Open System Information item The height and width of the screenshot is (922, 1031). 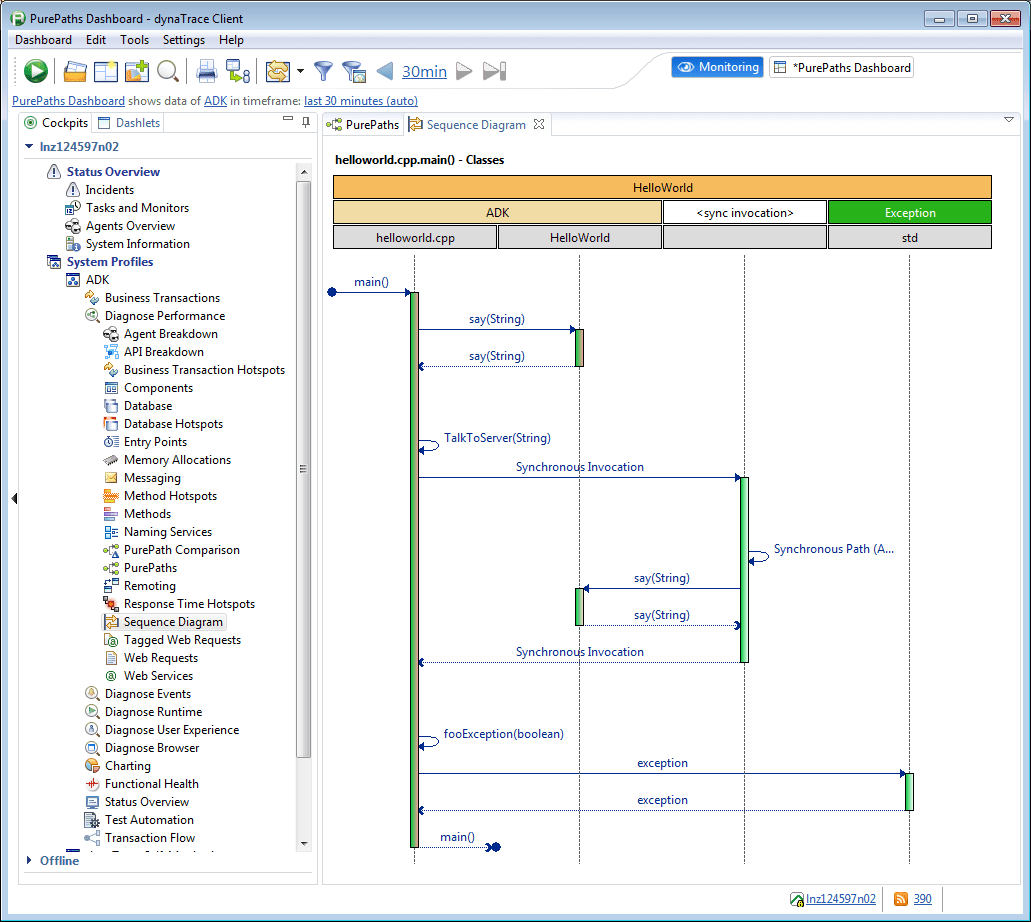pyautogui.click(x=137, y=243)
